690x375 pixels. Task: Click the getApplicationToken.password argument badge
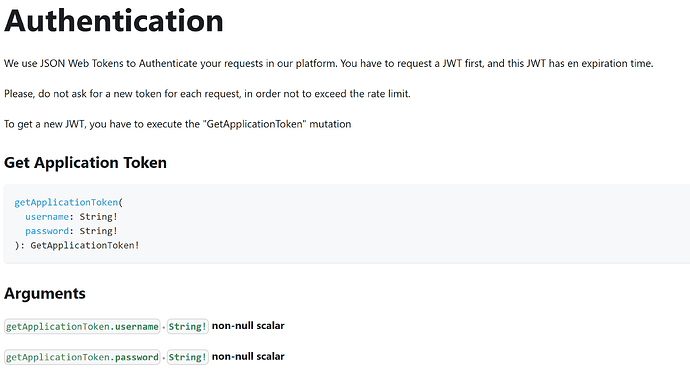[82, 357]
